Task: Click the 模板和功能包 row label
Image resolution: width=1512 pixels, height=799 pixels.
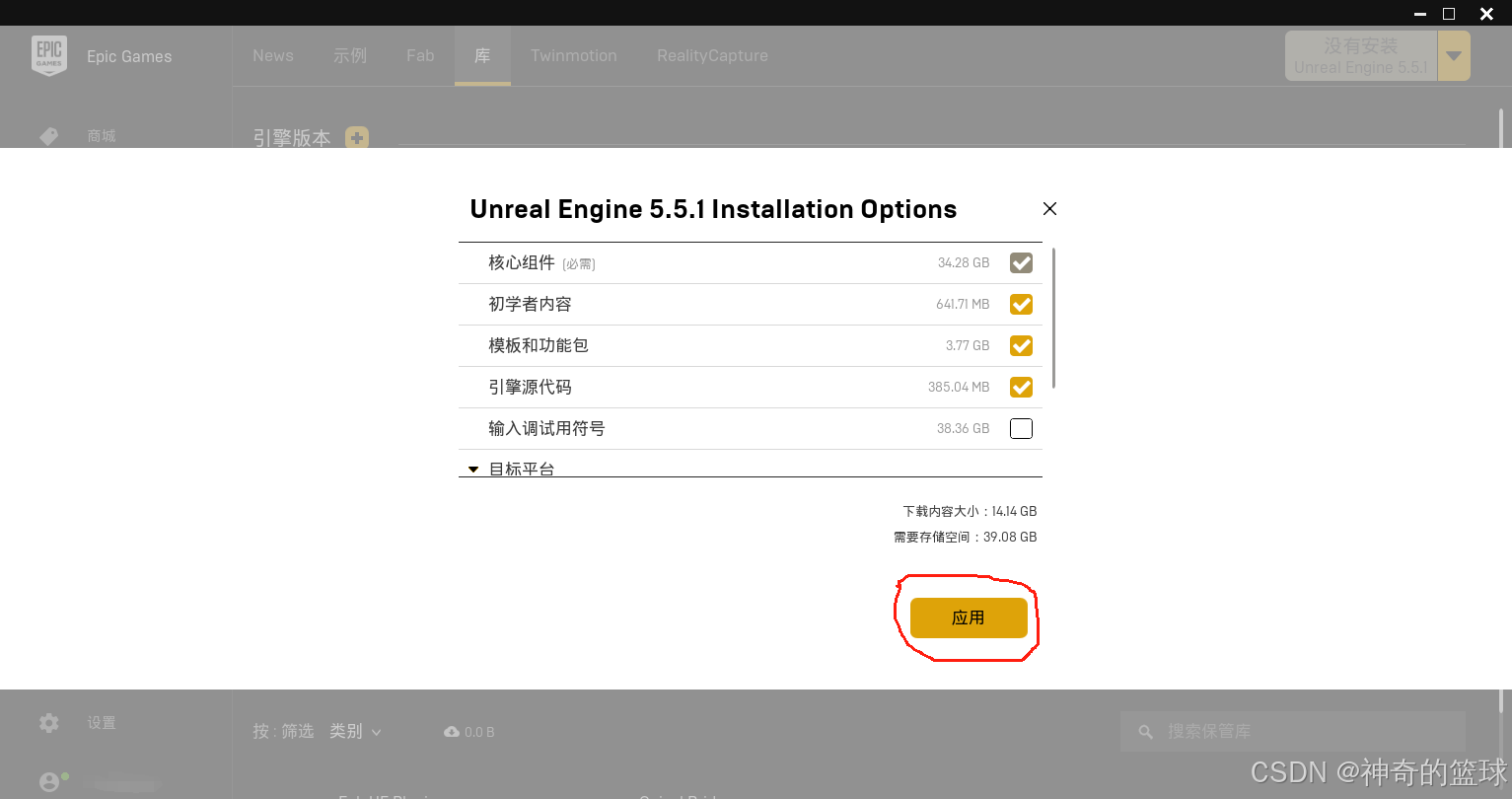Action: (x=539, y=345)
